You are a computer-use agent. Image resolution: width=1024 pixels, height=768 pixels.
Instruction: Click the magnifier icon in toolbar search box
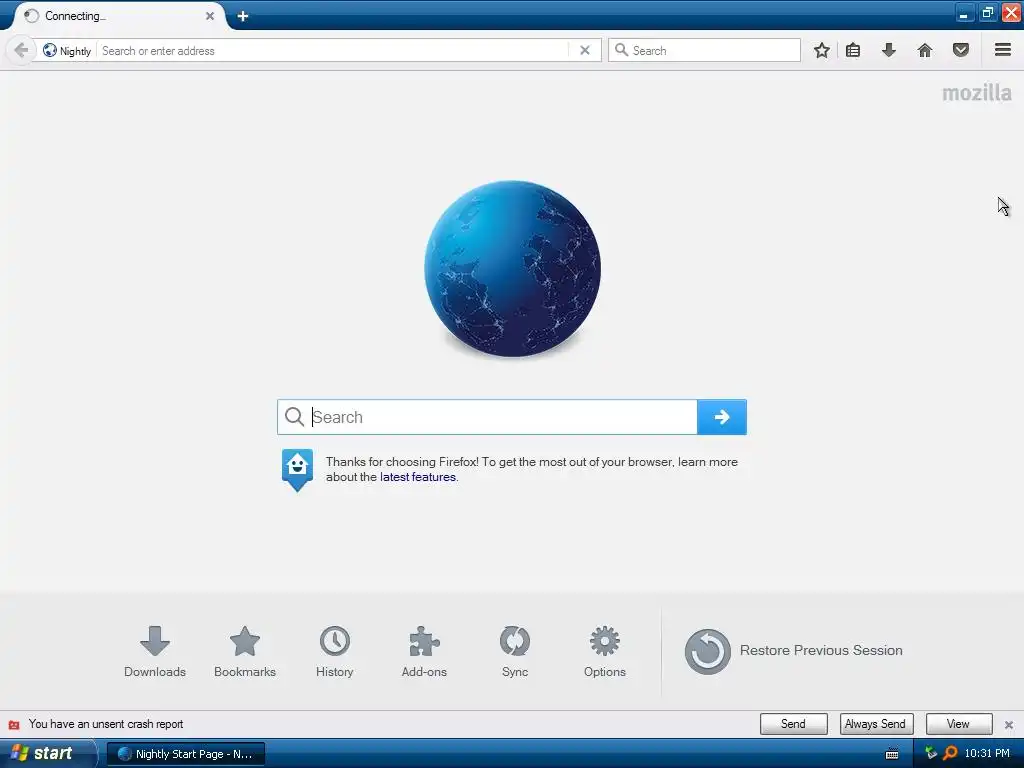(621, 50)
